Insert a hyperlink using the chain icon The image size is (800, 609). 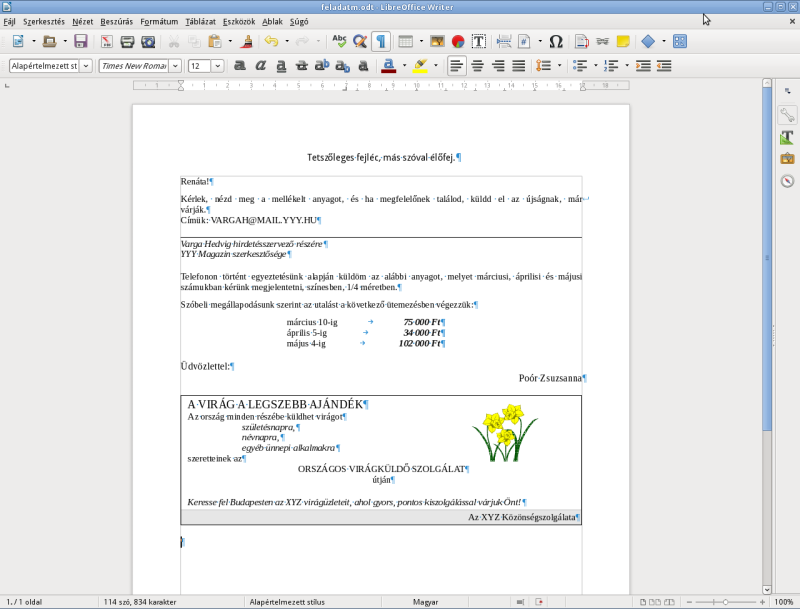click(x=603, y=41)
